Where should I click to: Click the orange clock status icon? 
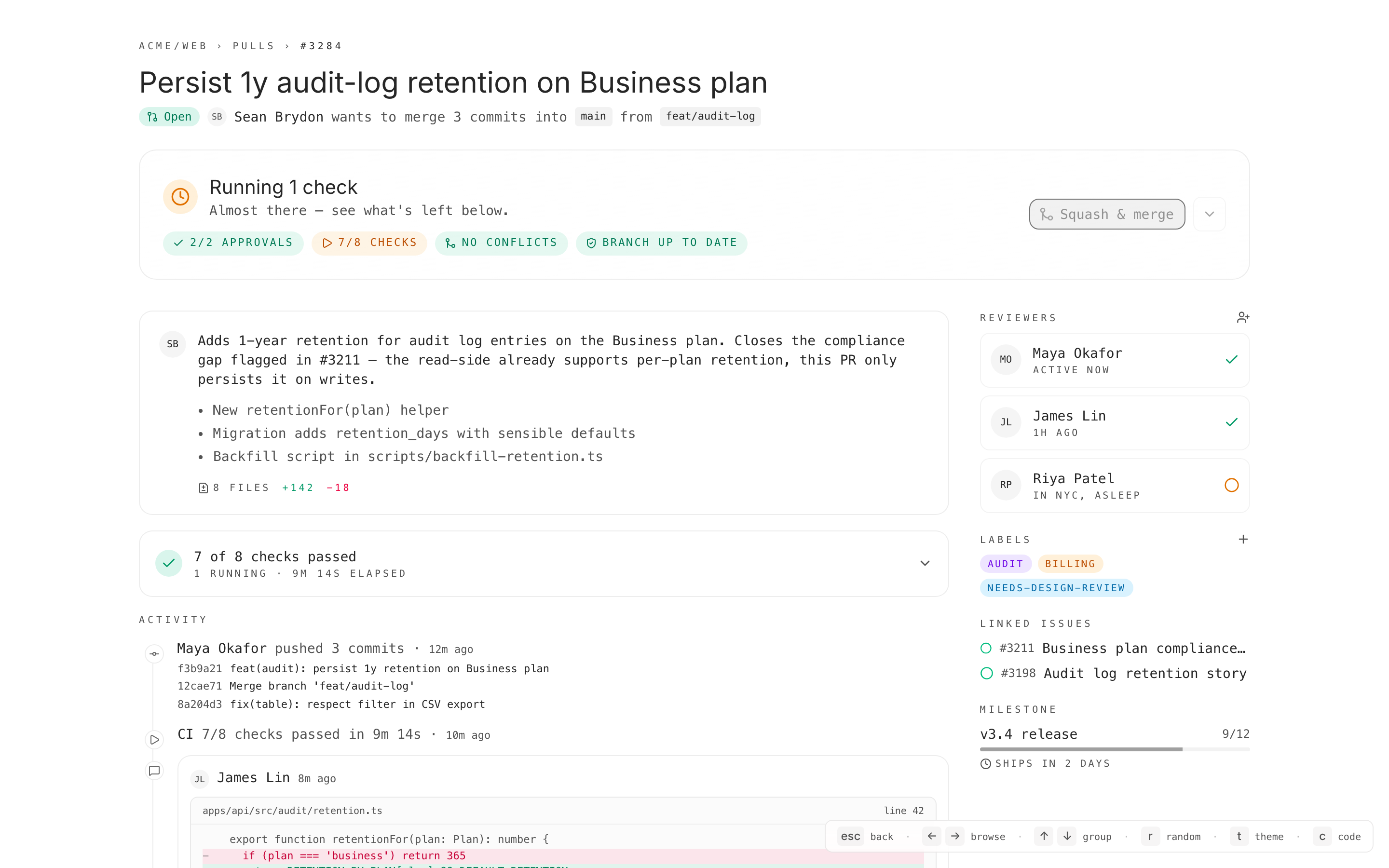(x=180, y=197)
